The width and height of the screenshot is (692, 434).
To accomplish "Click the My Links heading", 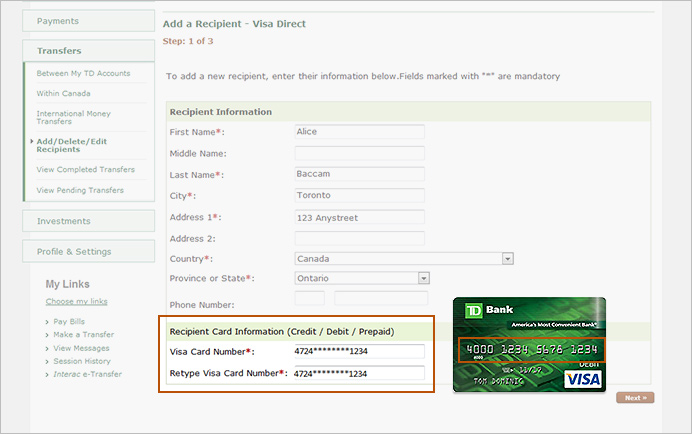I will click(x=68, y=284).
